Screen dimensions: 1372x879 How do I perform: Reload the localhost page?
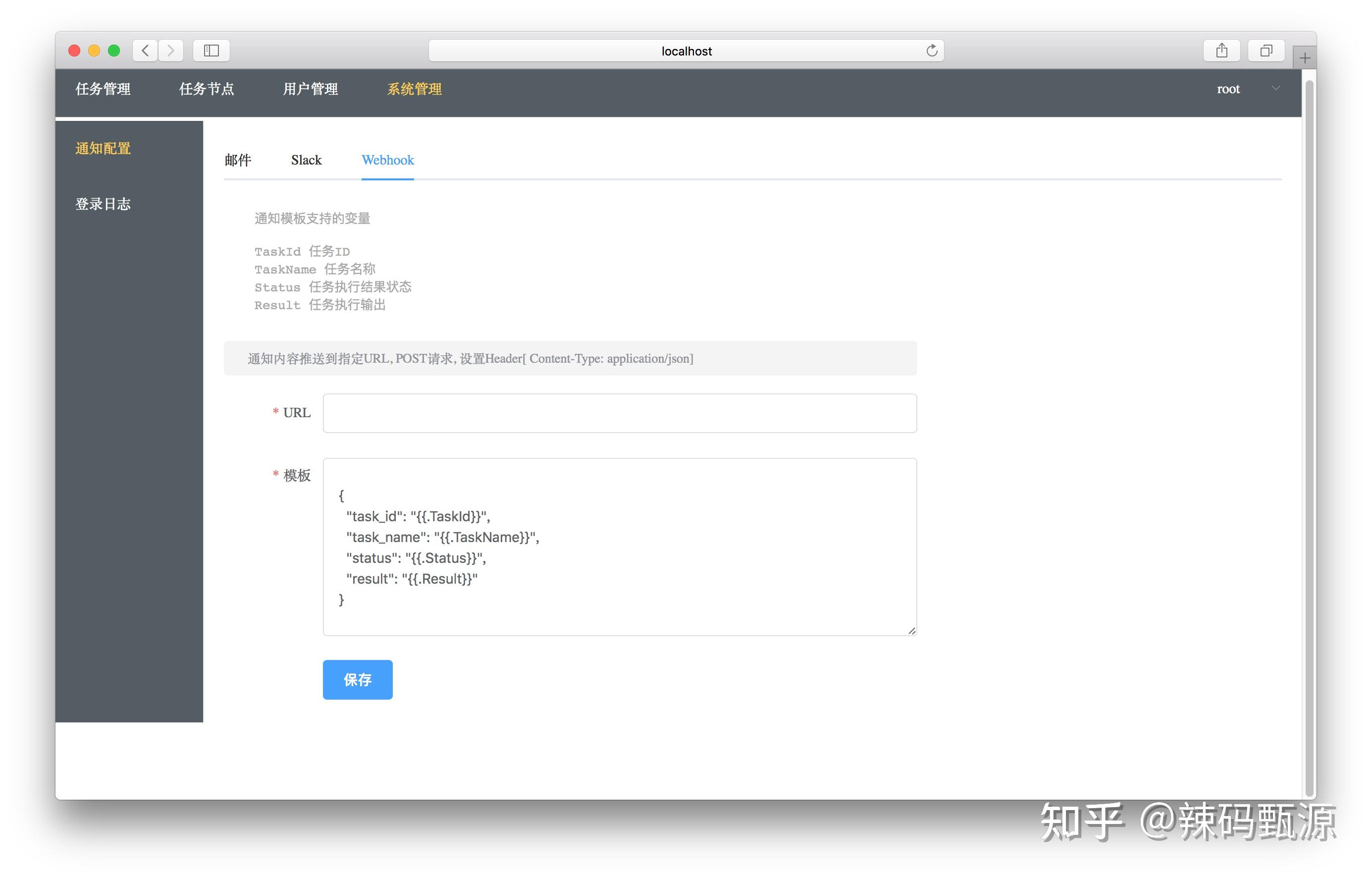point(932,50)
